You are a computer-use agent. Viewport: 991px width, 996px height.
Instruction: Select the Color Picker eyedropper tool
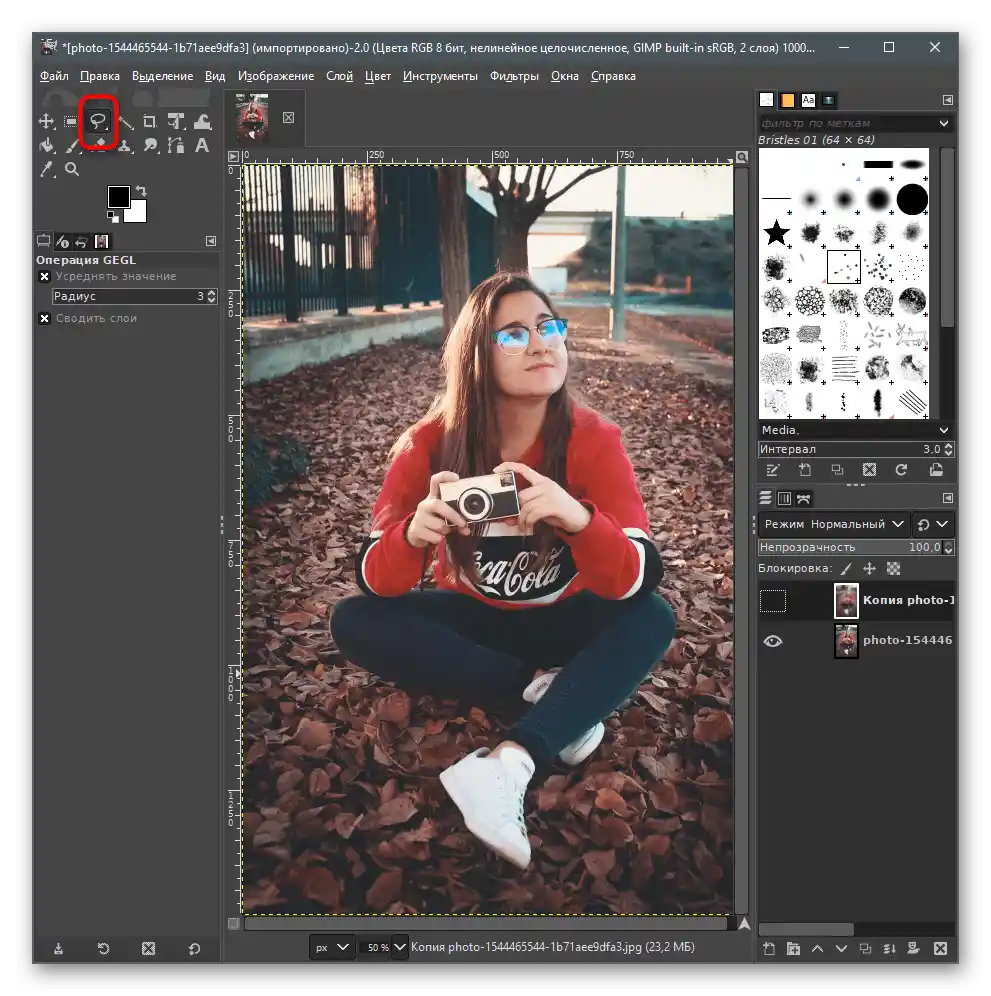coord(46,170)
